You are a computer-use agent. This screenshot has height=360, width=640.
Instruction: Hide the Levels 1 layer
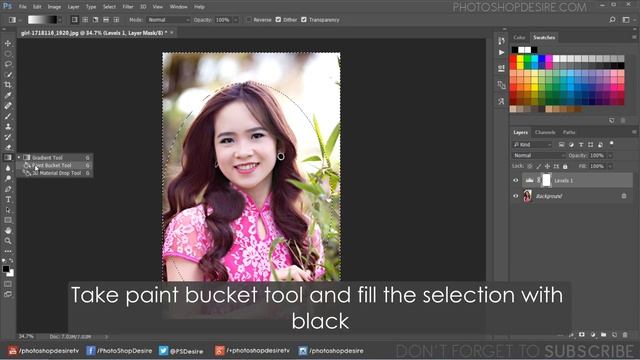coord(516,180)
